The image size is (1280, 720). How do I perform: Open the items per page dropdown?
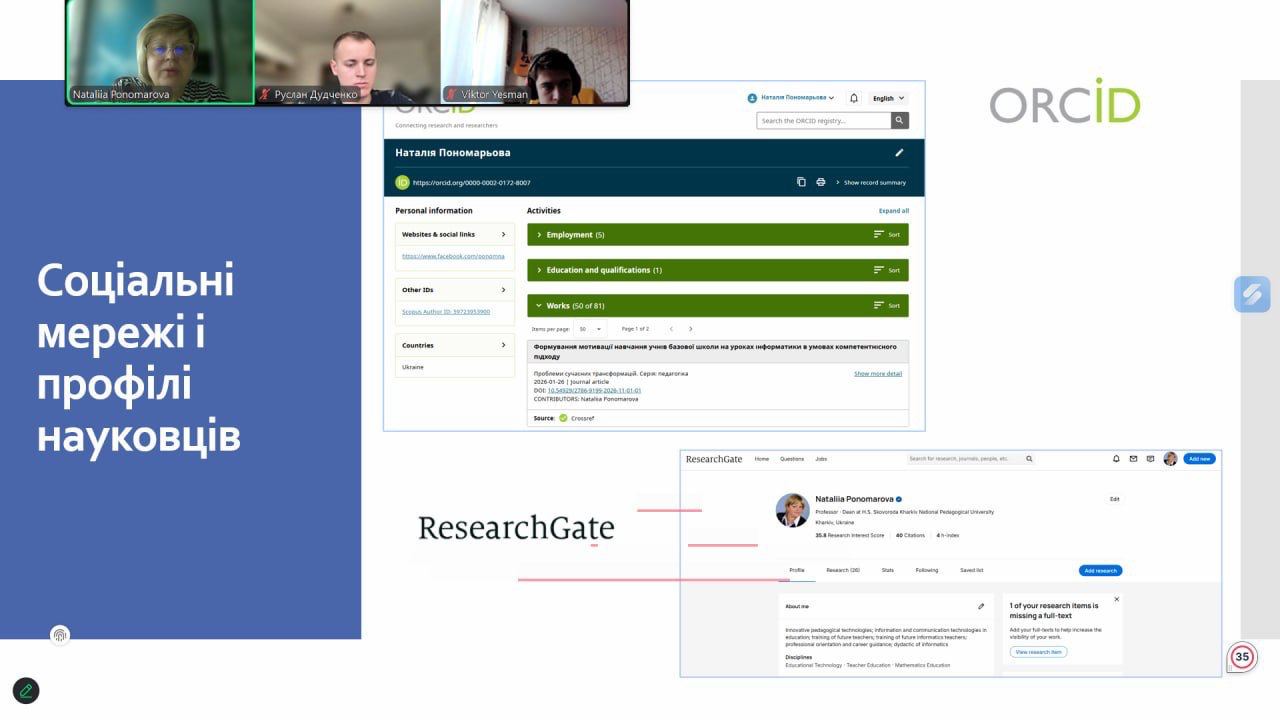[x=588, y=329]
